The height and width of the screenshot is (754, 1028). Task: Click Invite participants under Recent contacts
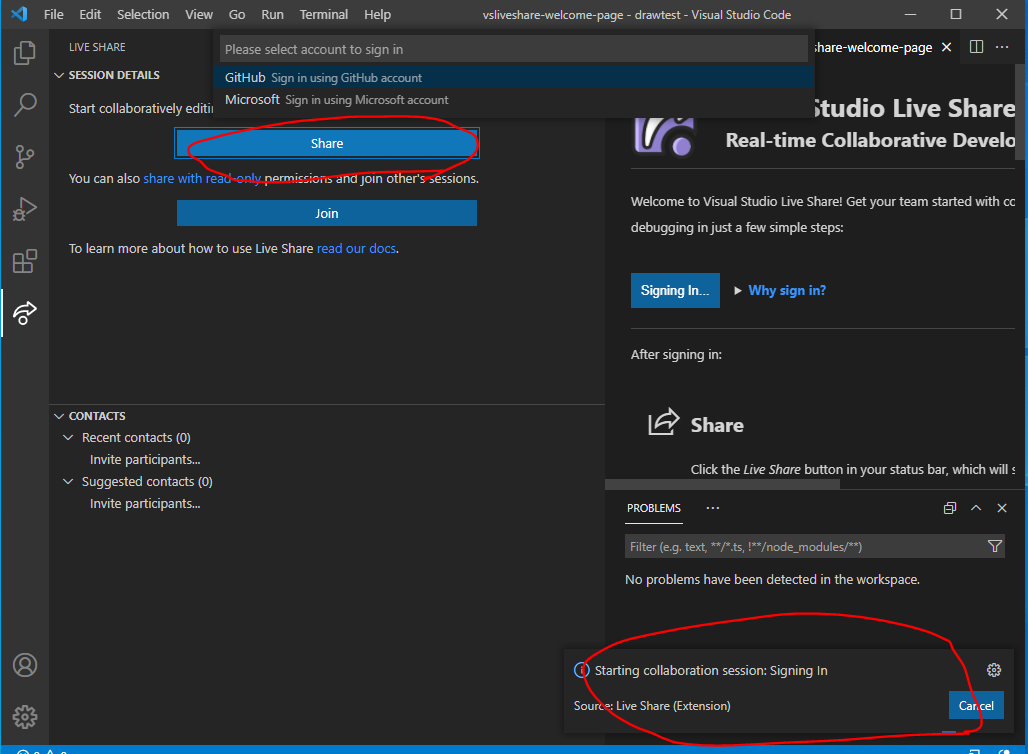[145, 460]
